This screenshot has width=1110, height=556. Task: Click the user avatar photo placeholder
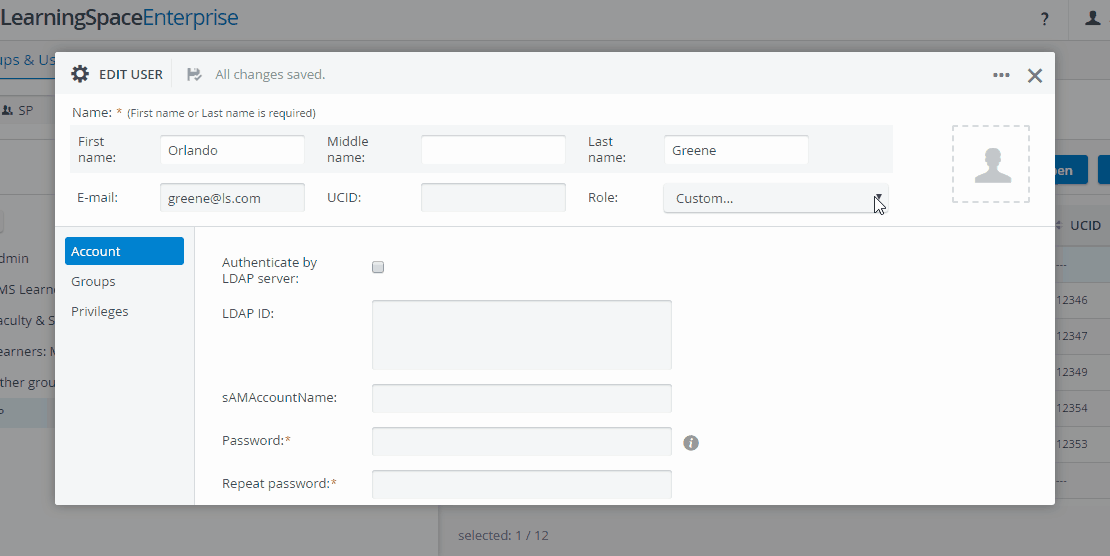pyautogui.click(x=991, y=164)
